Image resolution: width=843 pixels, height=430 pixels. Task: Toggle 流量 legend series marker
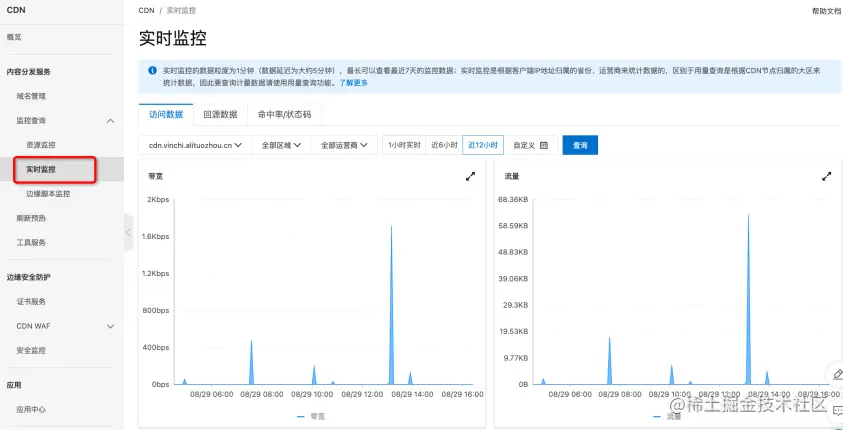[657, 417]
